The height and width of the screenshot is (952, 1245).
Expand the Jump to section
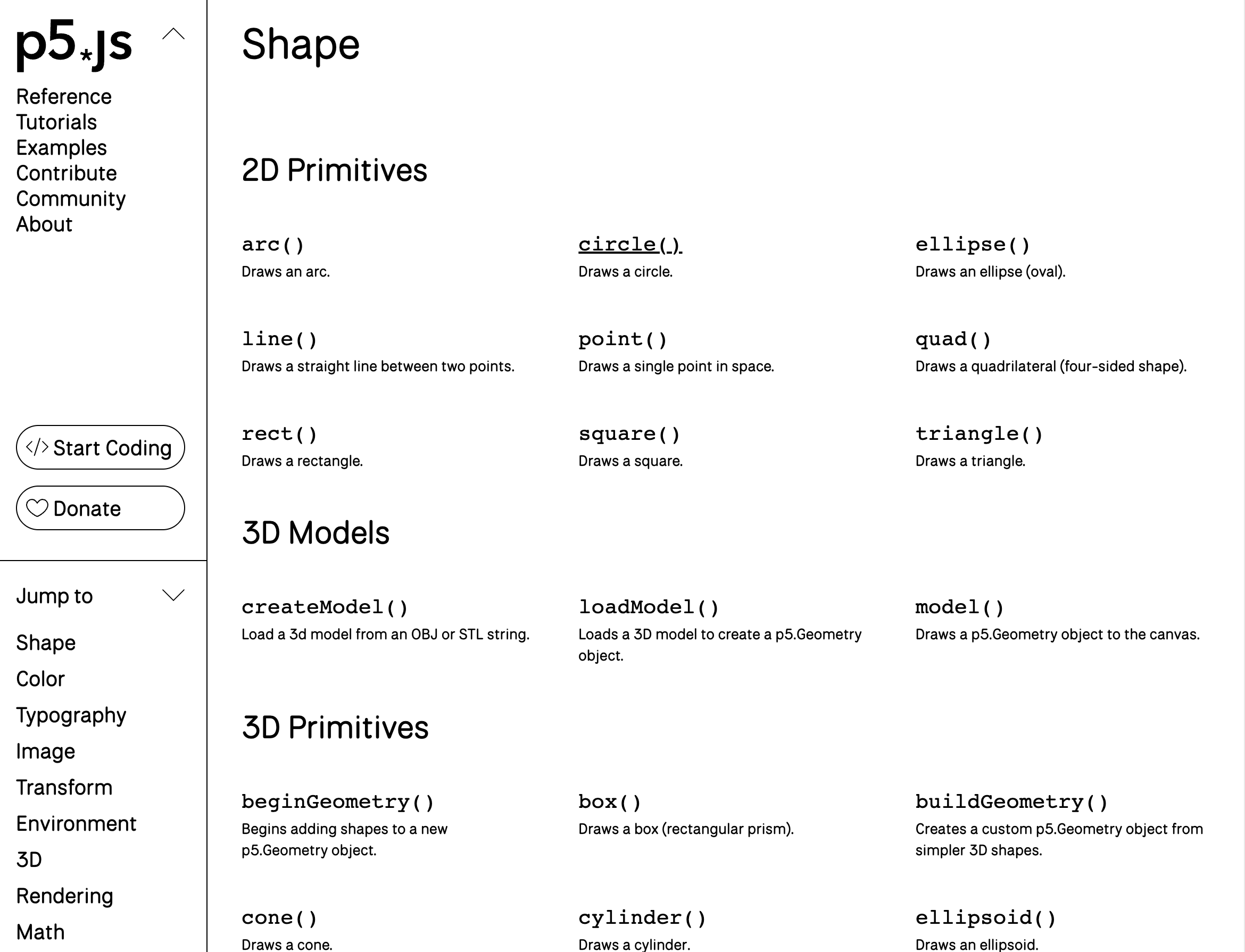click(x=173, y=596)
